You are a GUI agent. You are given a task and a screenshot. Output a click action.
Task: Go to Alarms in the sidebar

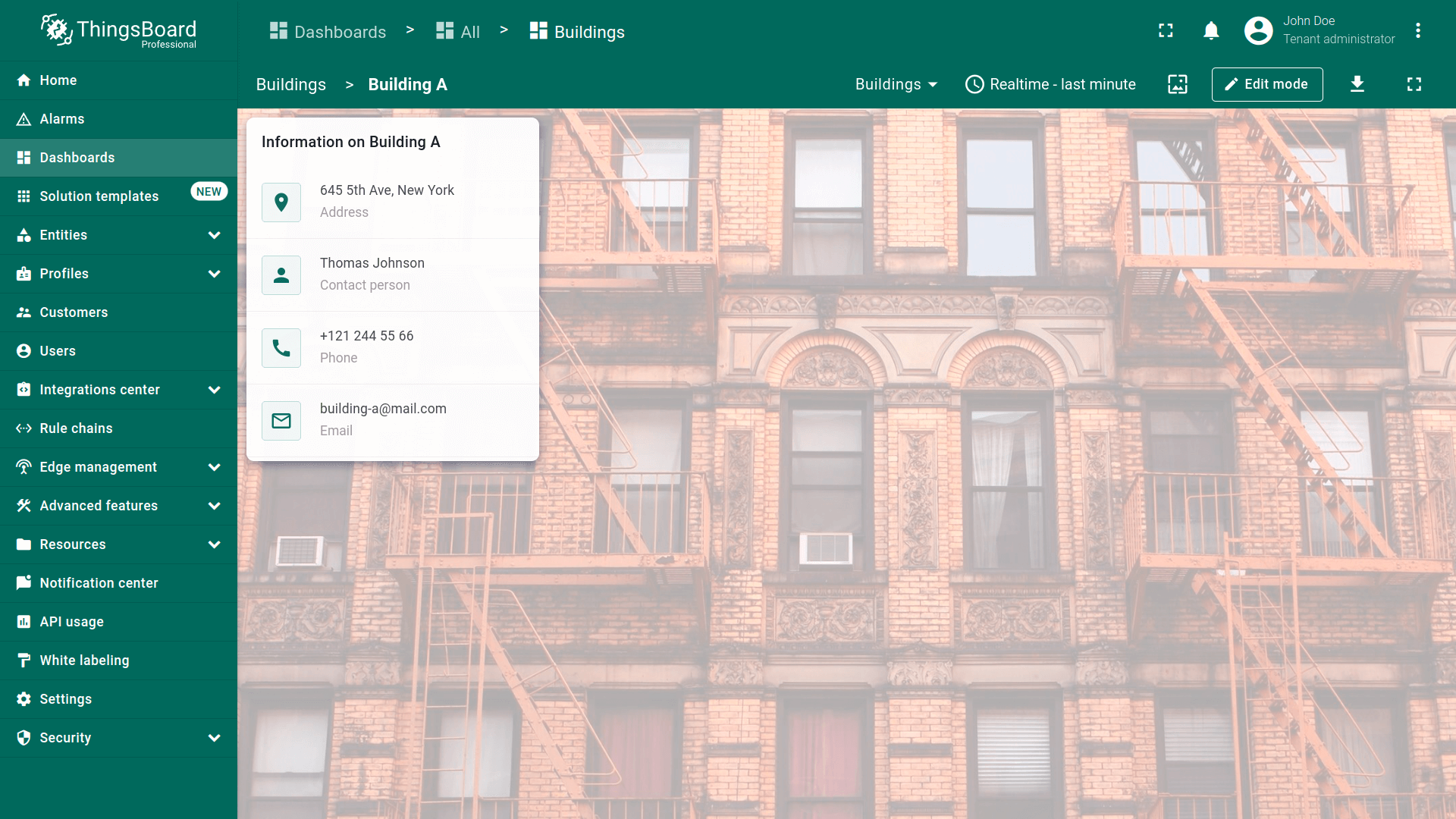pos(62,119)
